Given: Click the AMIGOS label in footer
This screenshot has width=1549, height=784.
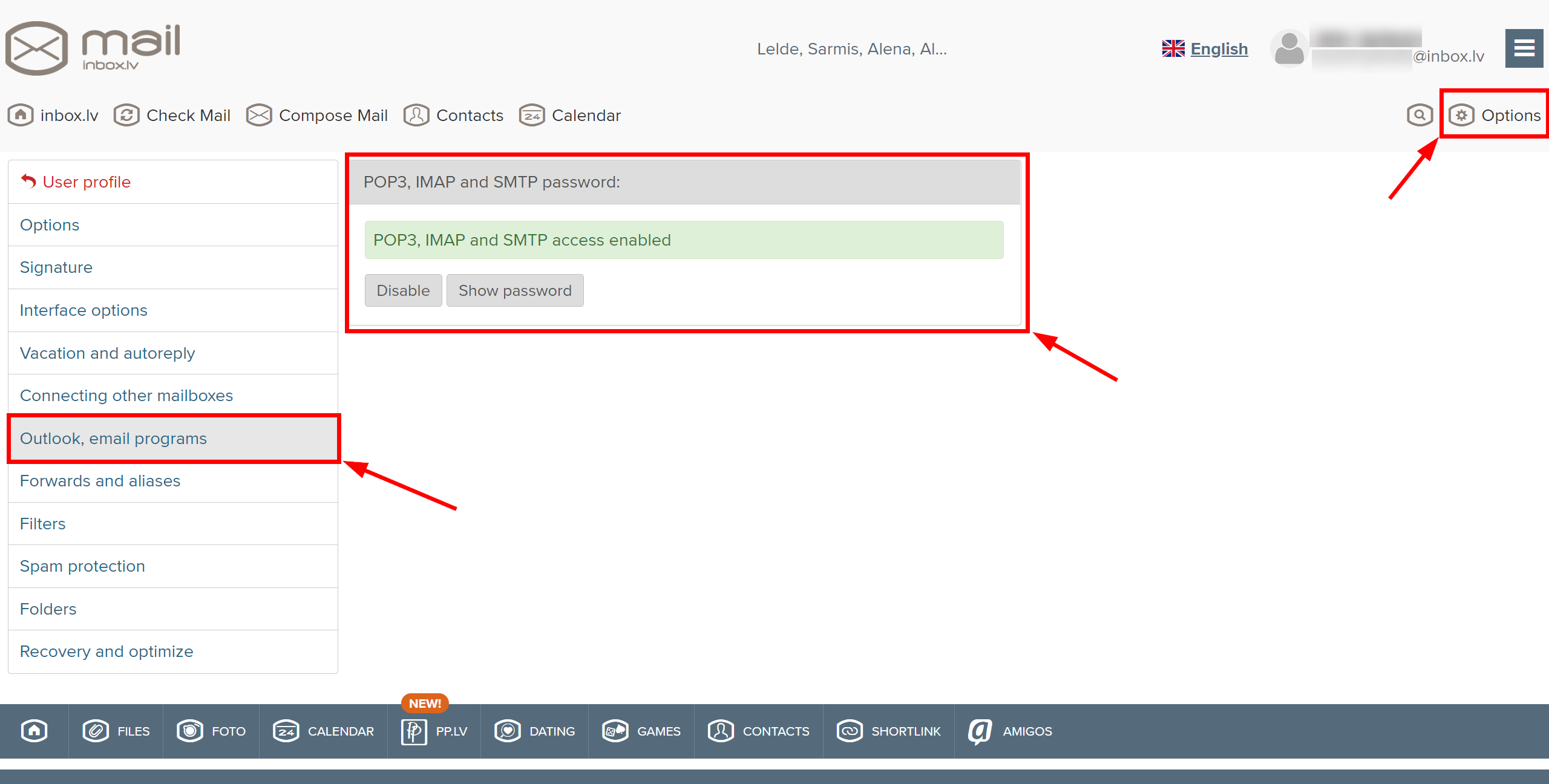Looking at the screenshot, I should tap(1027, 731).
